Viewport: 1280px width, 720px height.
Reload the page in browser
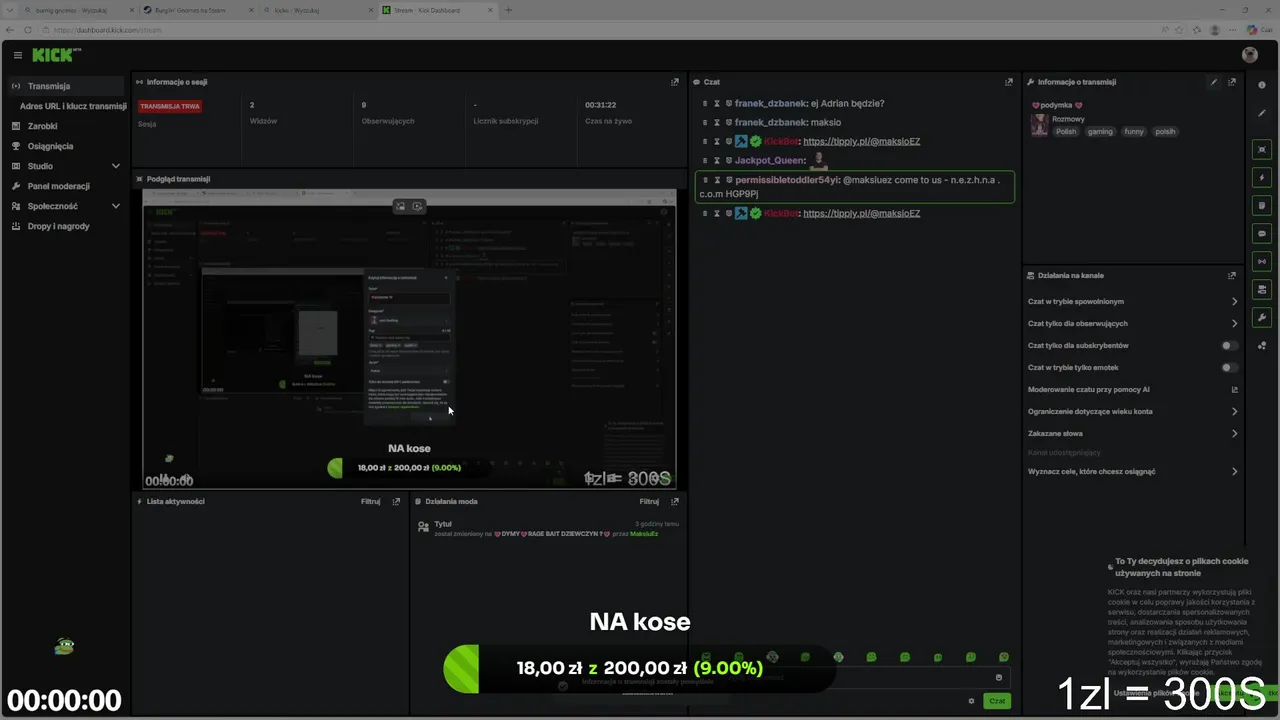(x=27, y=30)
